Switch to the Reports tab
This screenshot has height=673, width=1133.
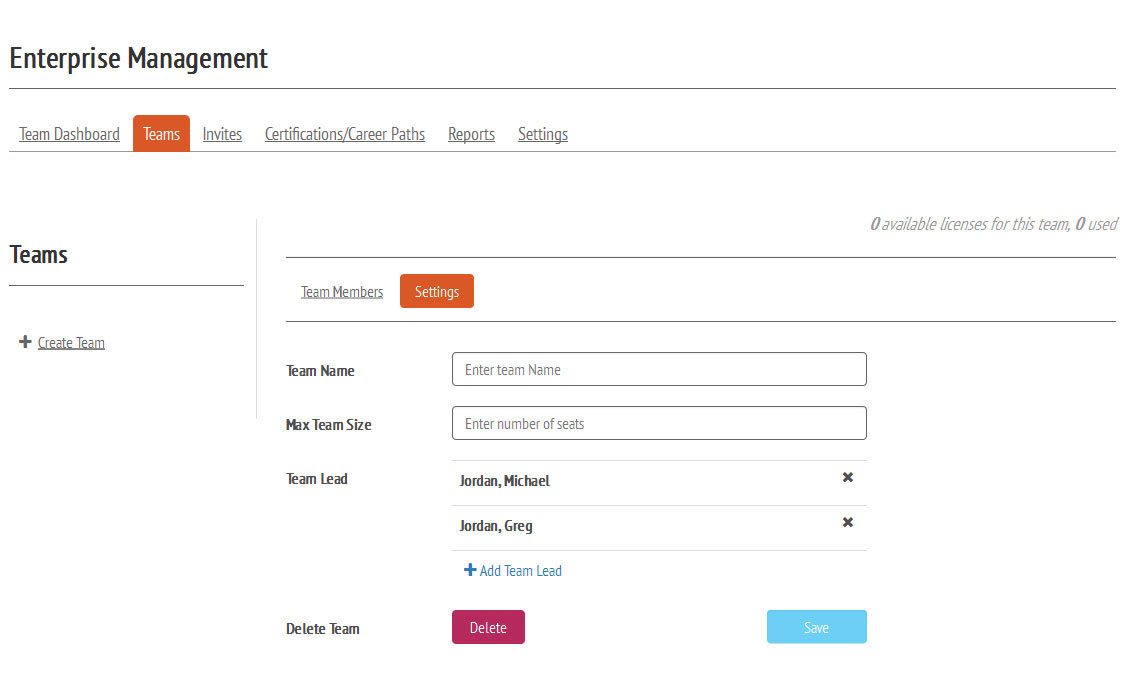point(471,134)
